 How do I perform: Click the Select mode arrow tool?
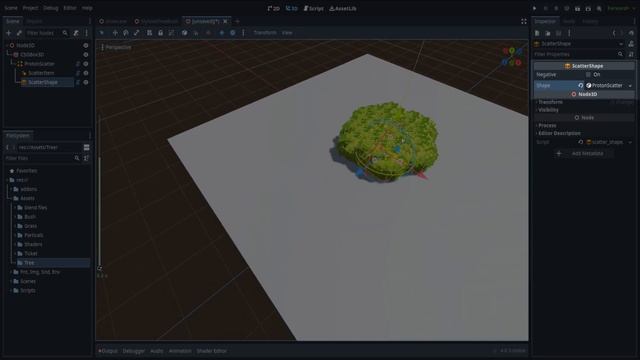102,33
